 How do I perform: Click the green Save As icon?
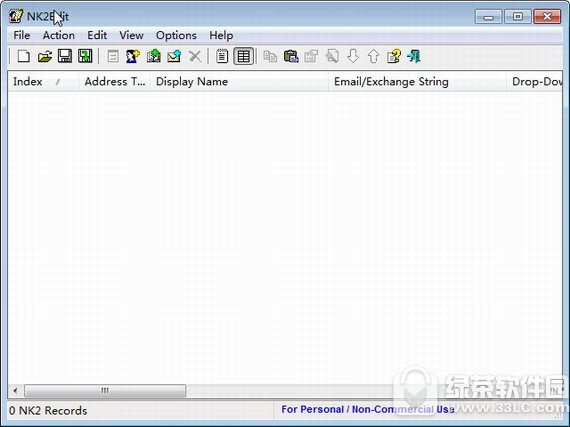click(x=85, y=56)
